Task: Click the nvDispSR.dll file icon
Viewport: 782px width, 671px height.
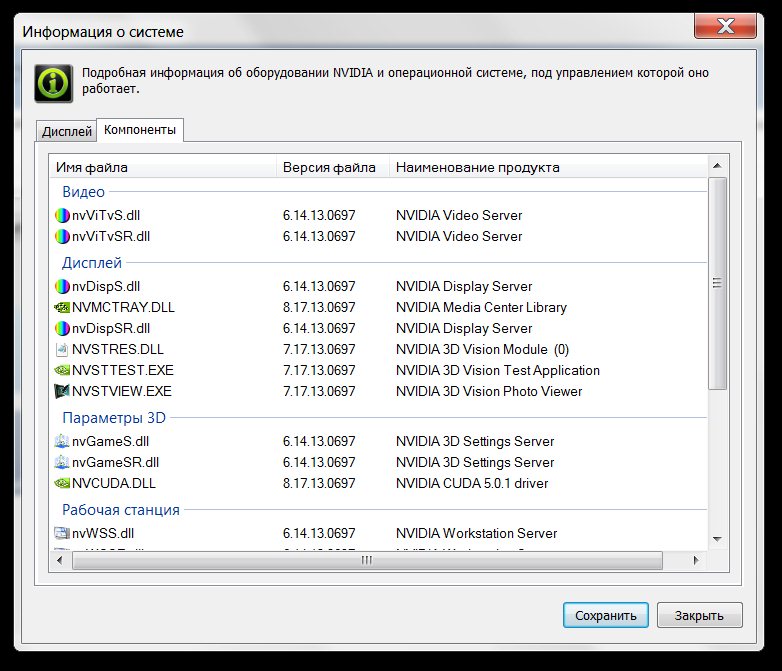Action: [62, 328]
